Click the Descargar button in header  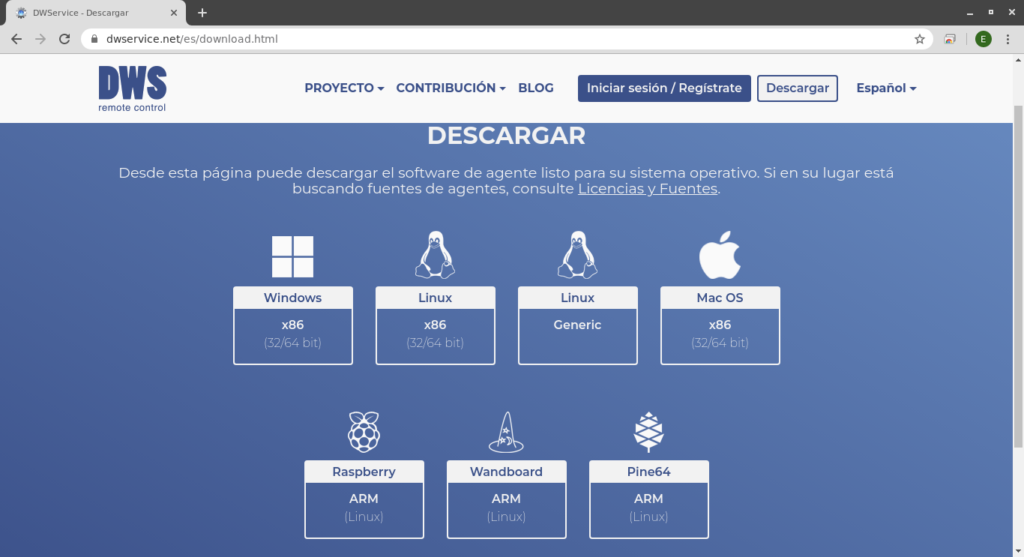click(797, 88)
